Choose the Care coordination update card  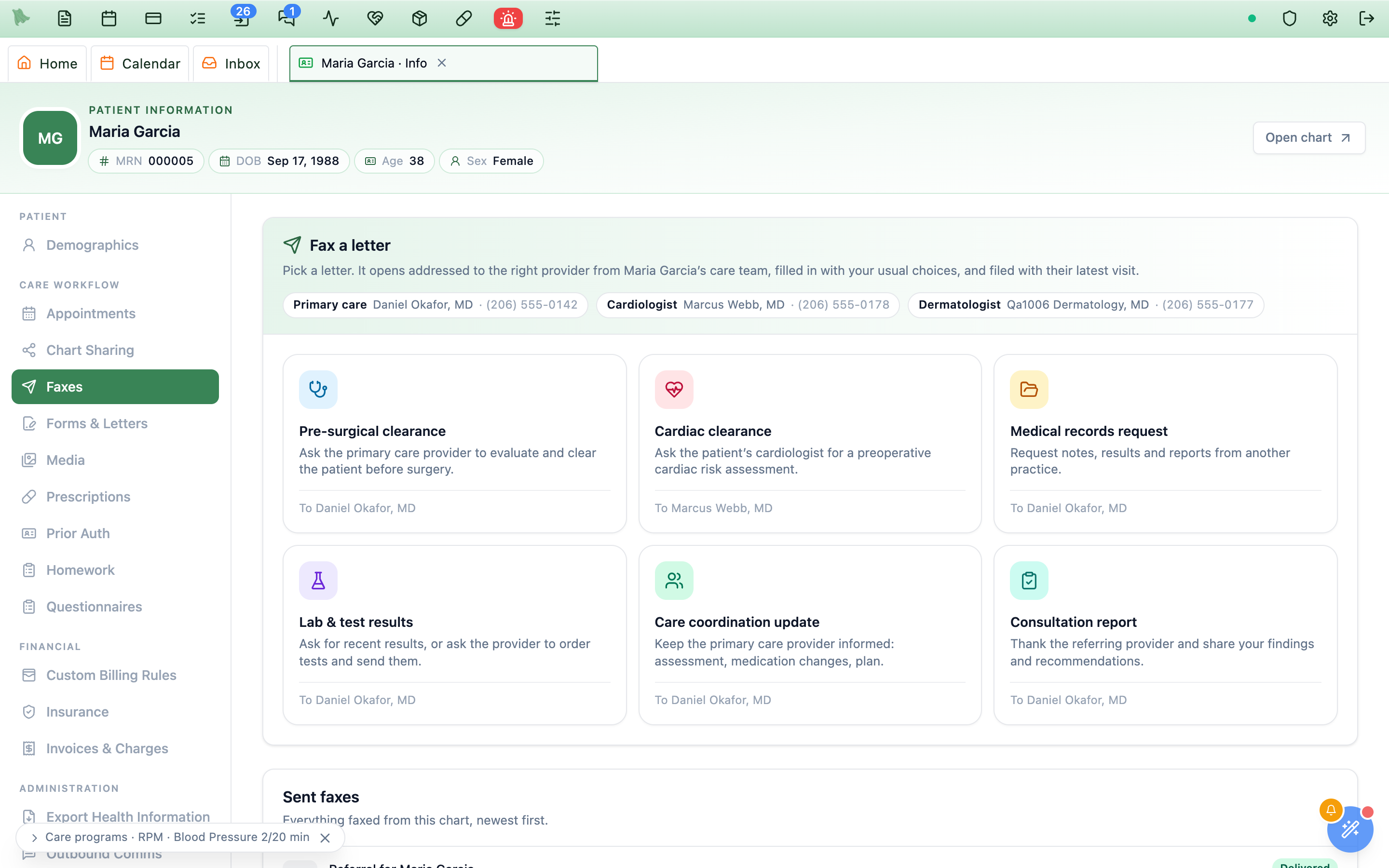[810, 635]
